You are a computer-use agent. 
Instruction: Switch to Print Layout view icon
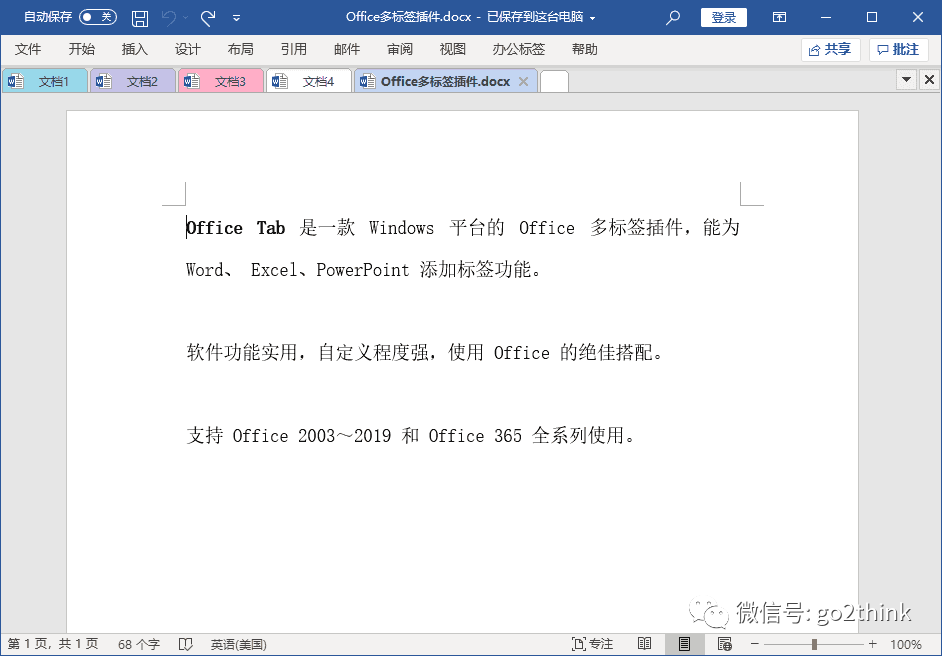tap(684, 644)
